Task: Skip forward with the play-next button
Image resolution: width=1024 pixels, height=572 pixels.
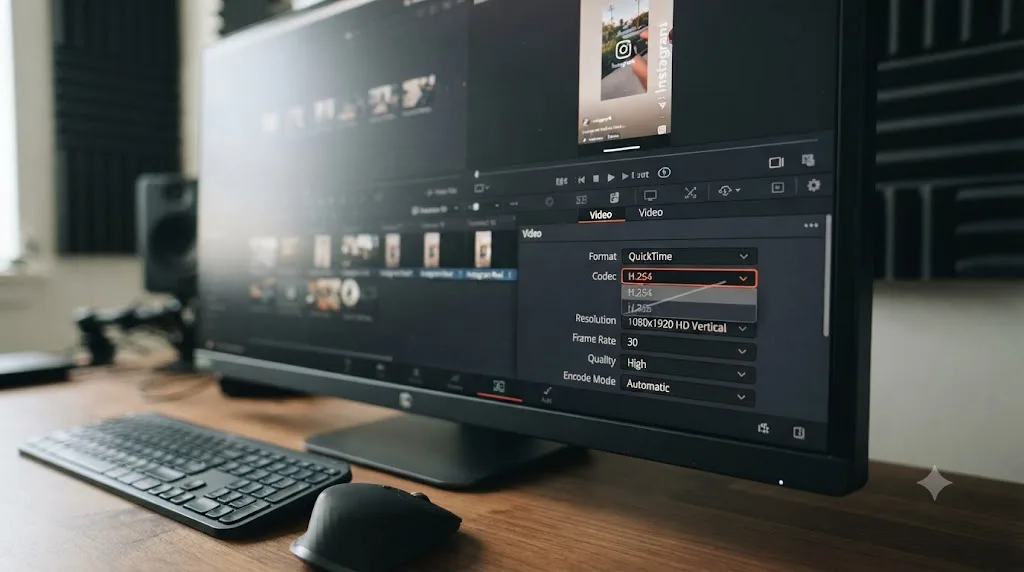Action: (x=626, y=176)
